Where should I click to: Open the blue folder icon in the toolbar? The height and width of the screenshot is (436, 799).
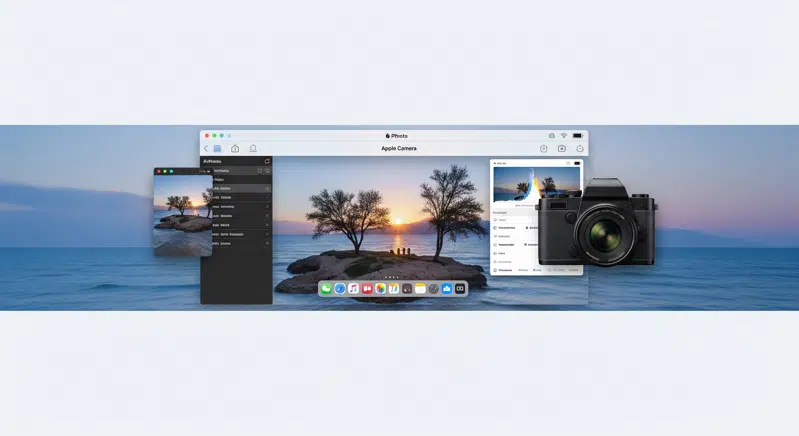coord(217,149)
